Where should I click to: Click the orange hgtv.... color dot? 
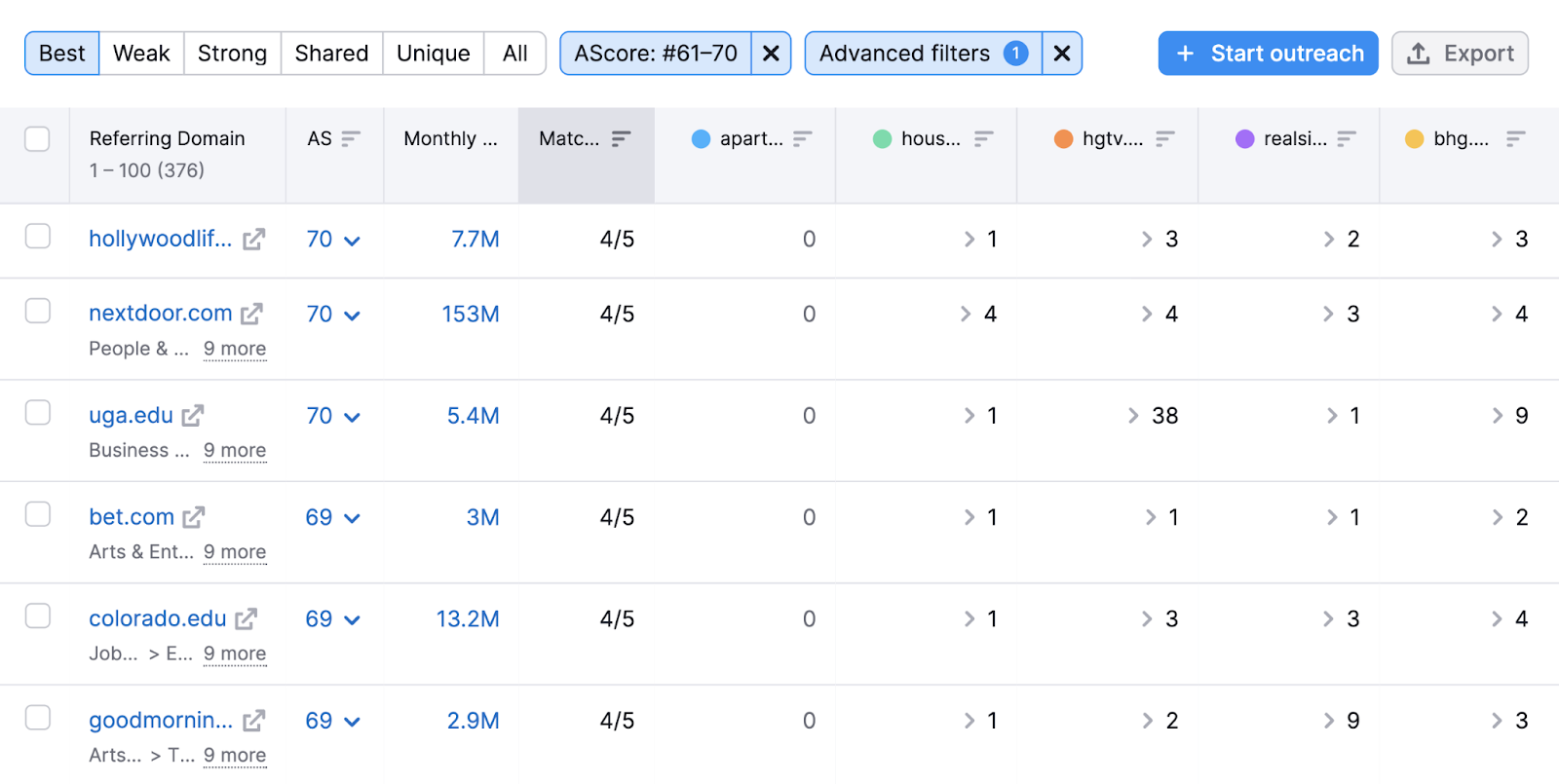(1063, 139)
